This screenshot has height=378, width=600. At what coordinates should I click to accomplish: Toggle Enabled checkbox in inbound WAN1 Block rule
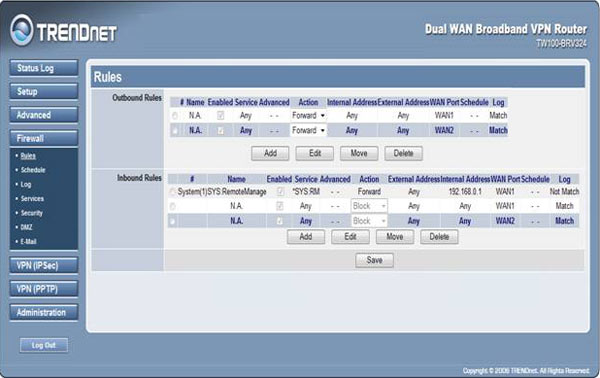pos(280,206)
